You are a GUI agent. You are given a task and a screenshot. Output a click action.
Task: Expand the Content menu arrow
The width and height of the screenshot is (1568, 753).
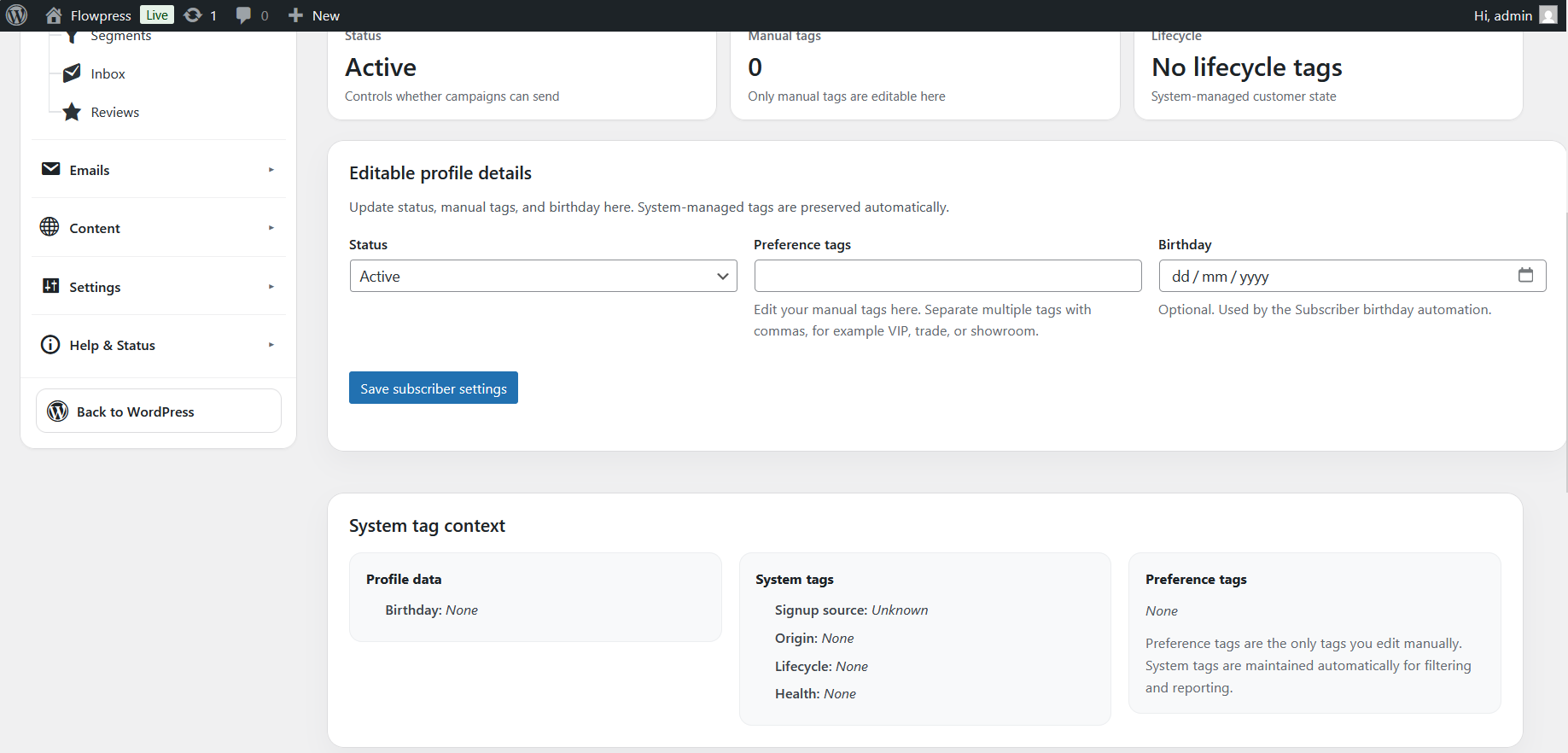271,228
